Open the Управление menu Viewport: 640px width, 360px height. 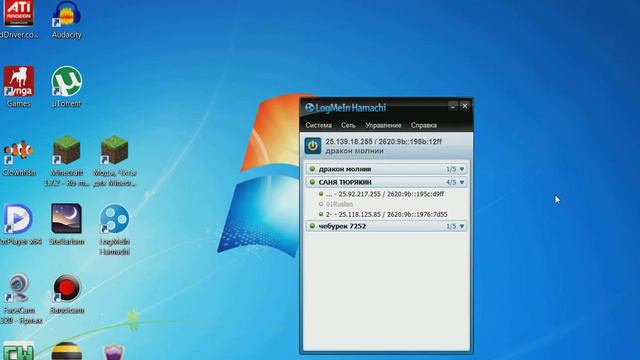(383, 125)
